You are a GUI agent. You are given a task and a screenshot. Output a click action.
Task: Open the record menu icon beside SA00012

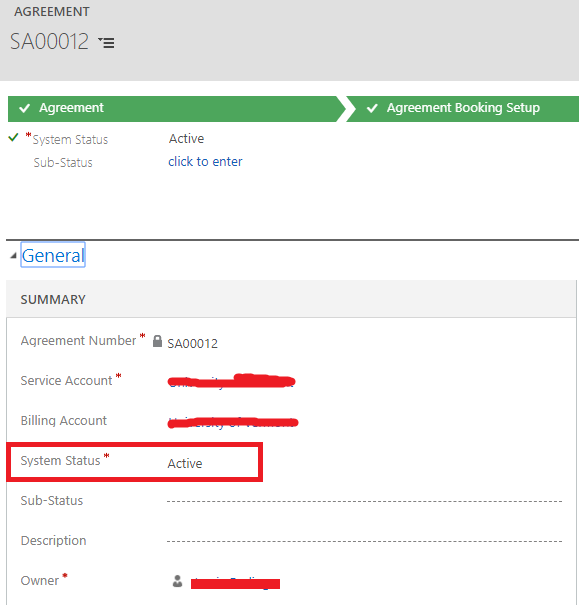(106, 42)
